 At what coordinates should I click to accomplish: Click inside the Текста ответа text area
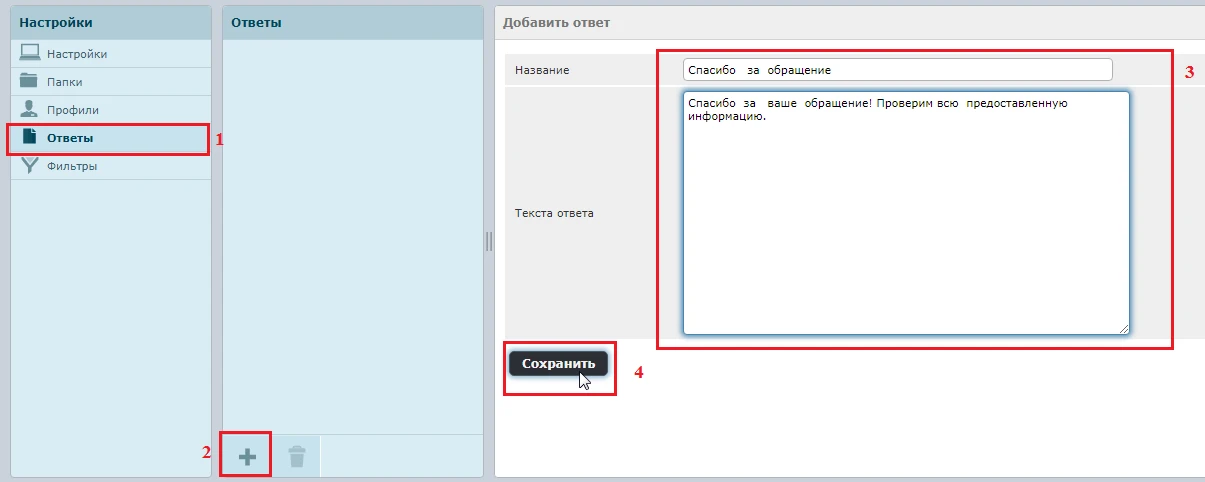[x=905, y=220]
